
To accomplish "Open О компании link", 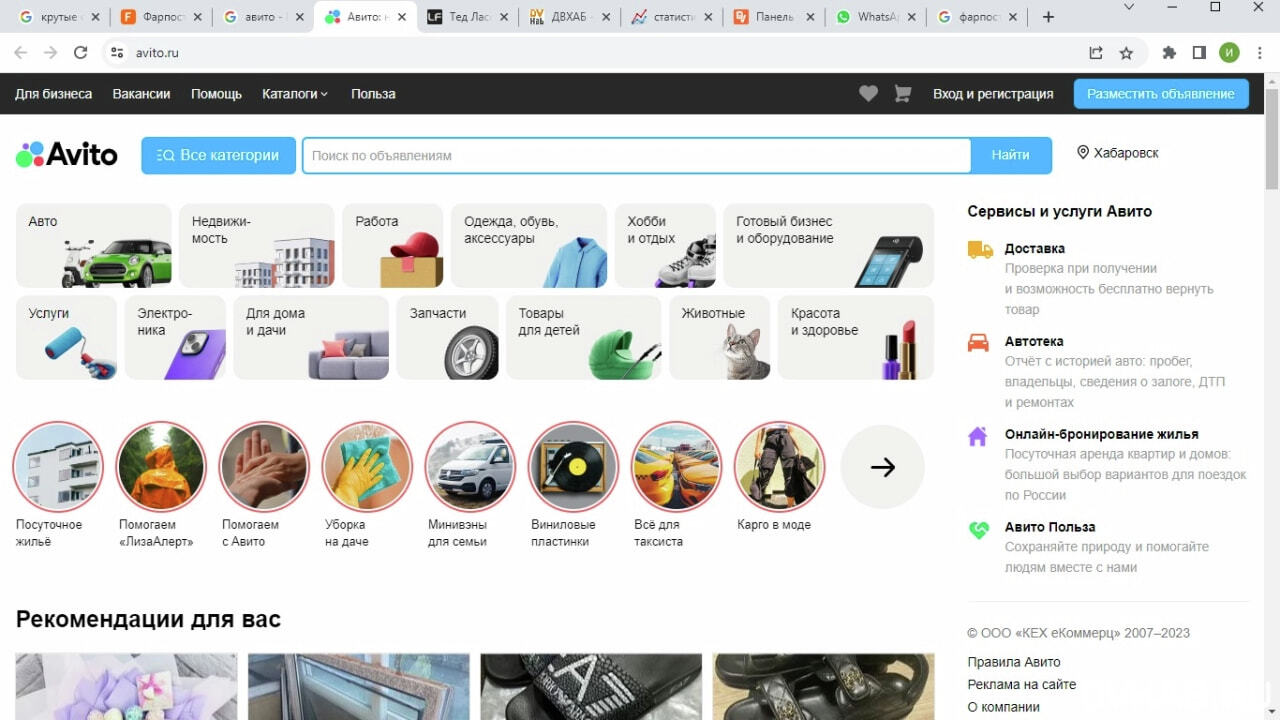I will 1004,707.
